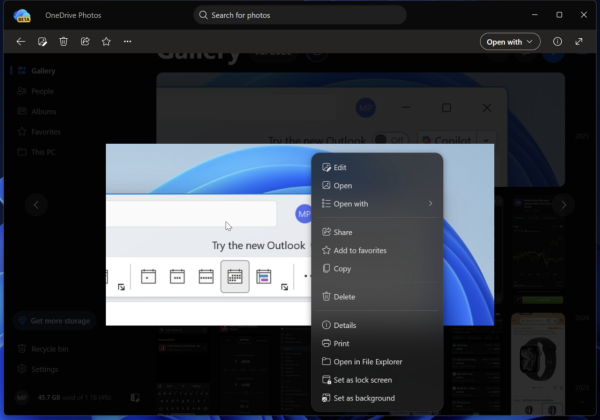Choose Delete in the context menu
This screenshot has height=420, width=600.
point(377,297)
